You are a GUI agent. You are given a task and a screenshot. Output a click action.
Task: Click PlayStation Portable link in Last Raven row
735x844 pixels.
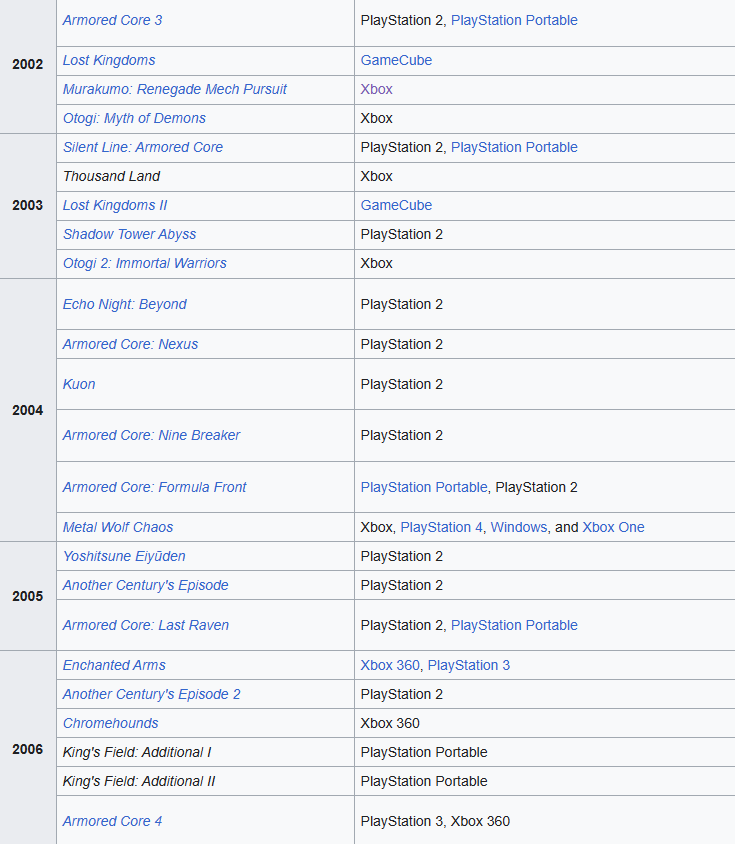(514, 625)
